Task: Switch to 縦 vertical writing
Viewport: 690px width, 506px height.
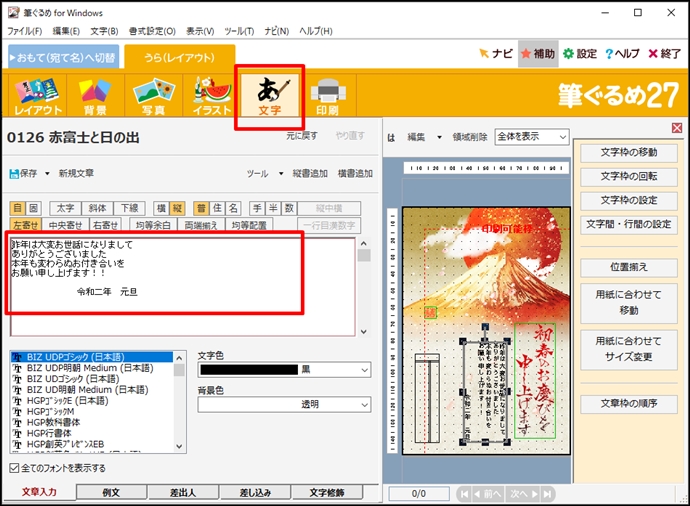Action: pos(177,208)
